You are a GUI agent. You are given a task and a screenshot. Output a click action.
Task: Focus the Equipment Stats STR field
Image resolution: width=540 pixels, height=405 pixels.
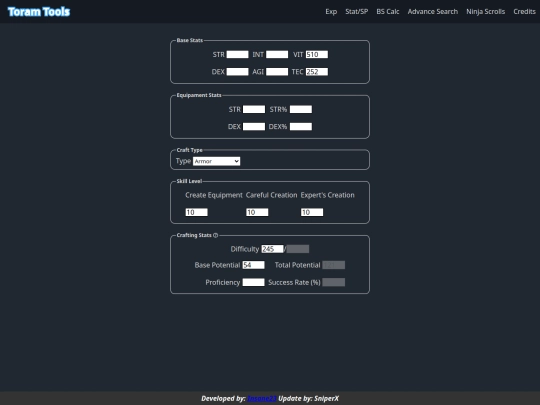click(x=254, y=109)
